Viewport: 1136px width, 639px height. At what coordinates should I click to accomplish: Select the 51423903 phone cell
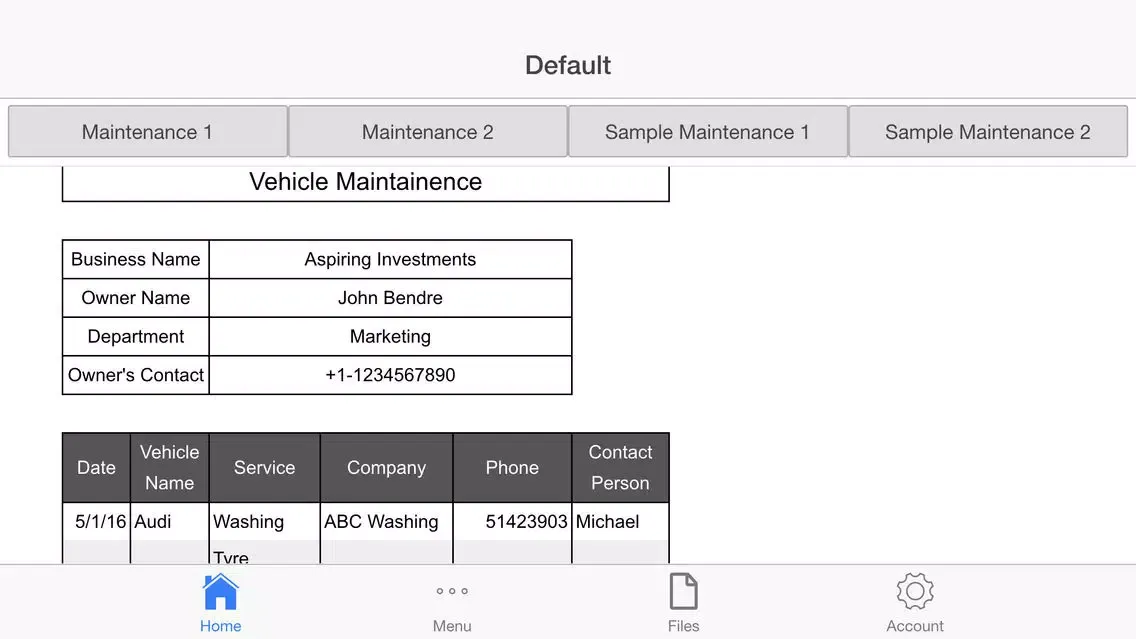512,522
